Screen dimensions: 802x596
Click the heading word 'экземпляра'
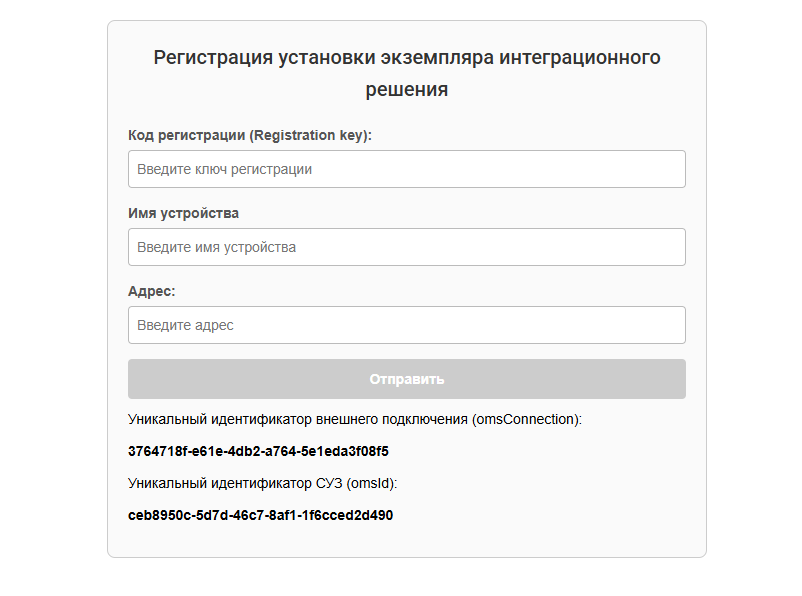451,57
